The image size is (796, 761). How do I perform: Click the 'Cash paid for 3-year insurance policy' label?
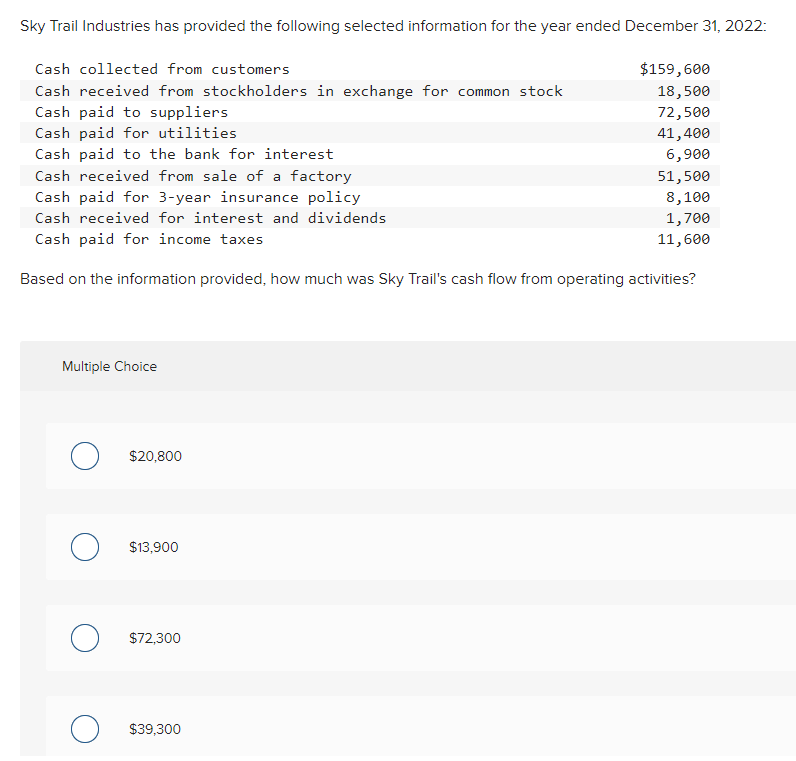197,197
